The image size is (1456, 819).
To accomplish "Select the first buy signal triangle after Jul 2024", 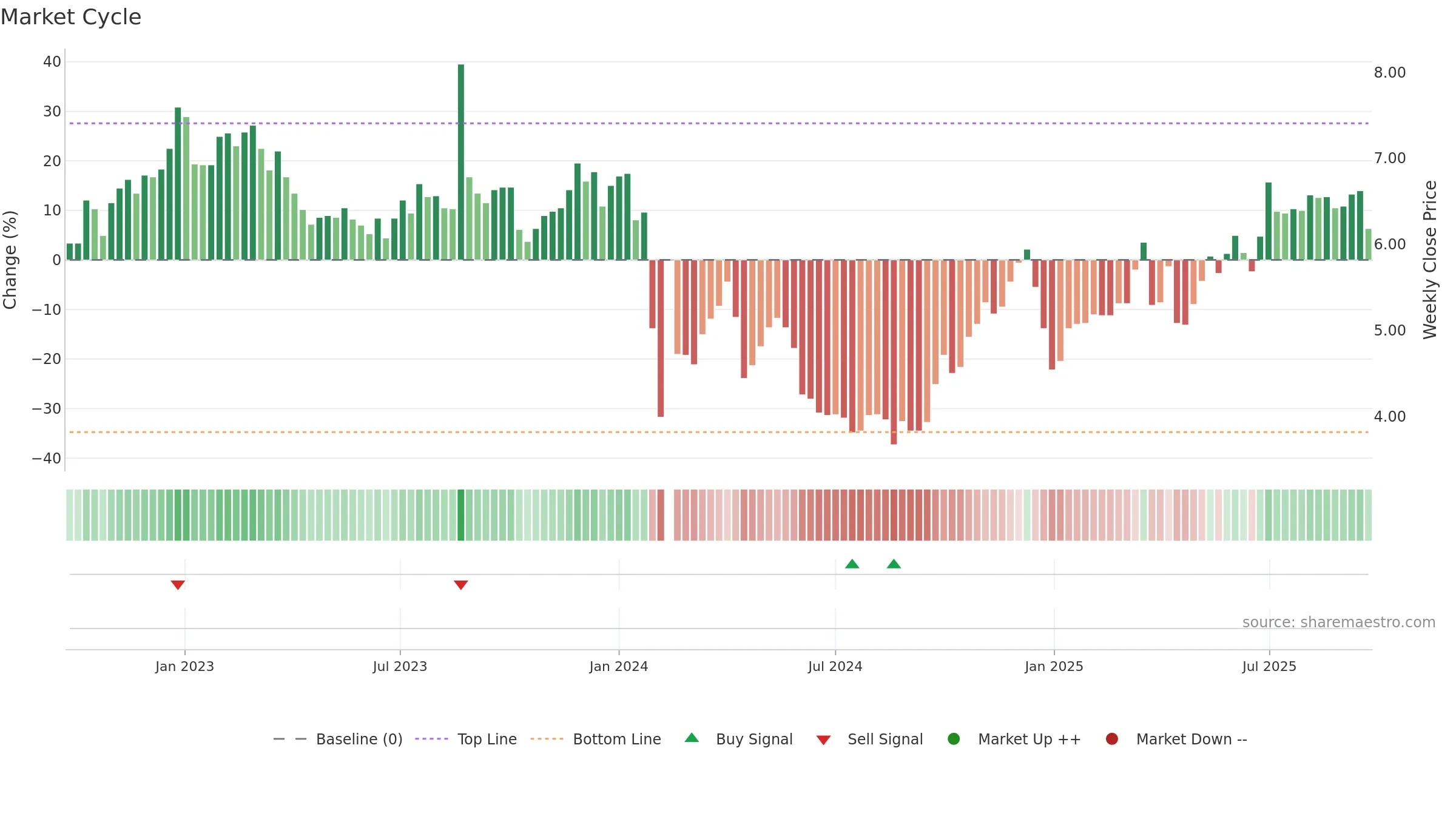I will (852, 564).
